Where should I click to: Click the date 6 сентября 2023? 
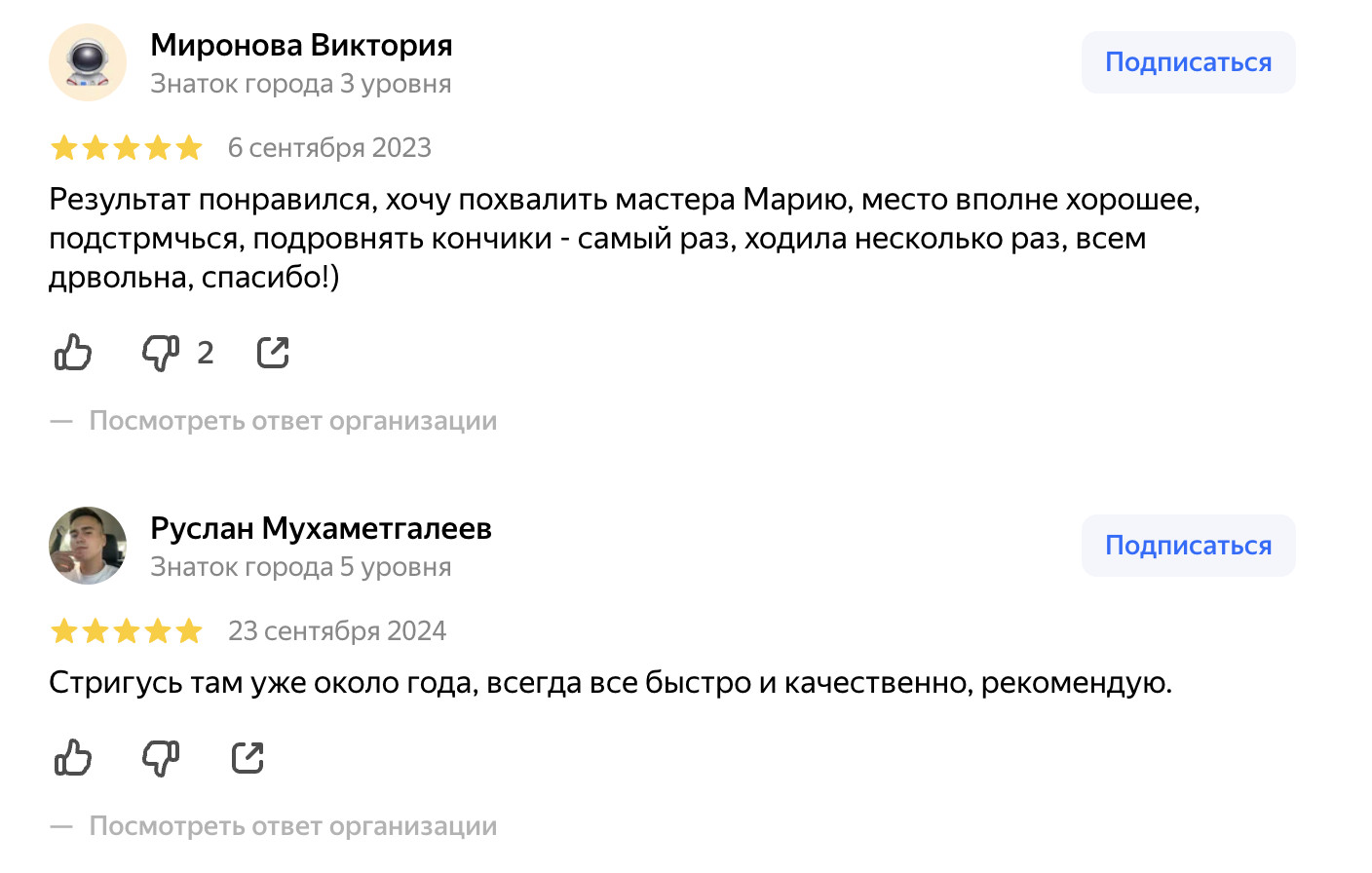coord(329,148)
